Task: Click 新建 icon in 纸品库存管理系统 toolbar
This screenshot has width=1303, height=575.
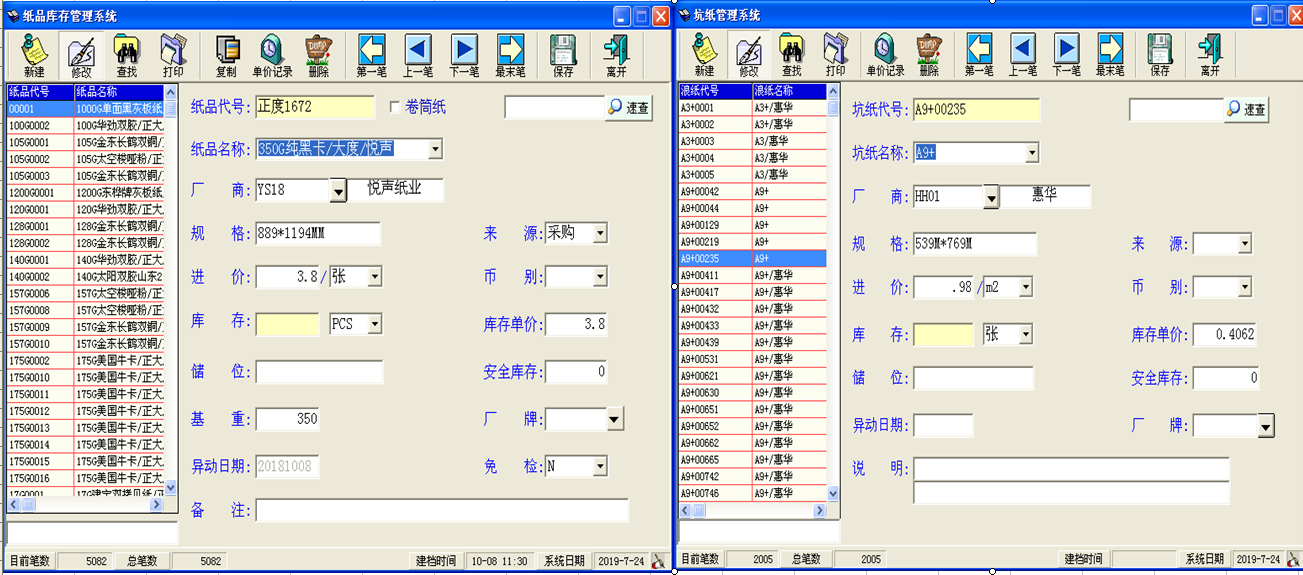Action: tap(34, 53)
